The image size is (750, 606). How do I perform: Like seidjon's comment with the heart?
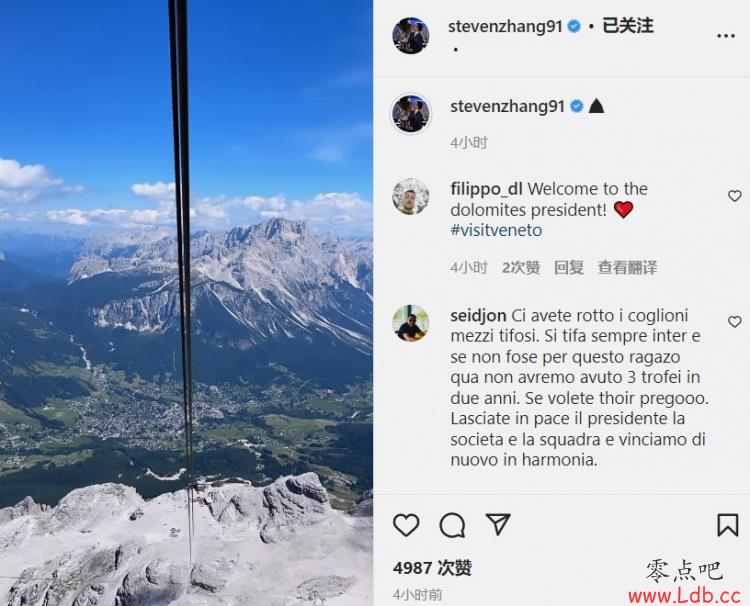point(734,321)
